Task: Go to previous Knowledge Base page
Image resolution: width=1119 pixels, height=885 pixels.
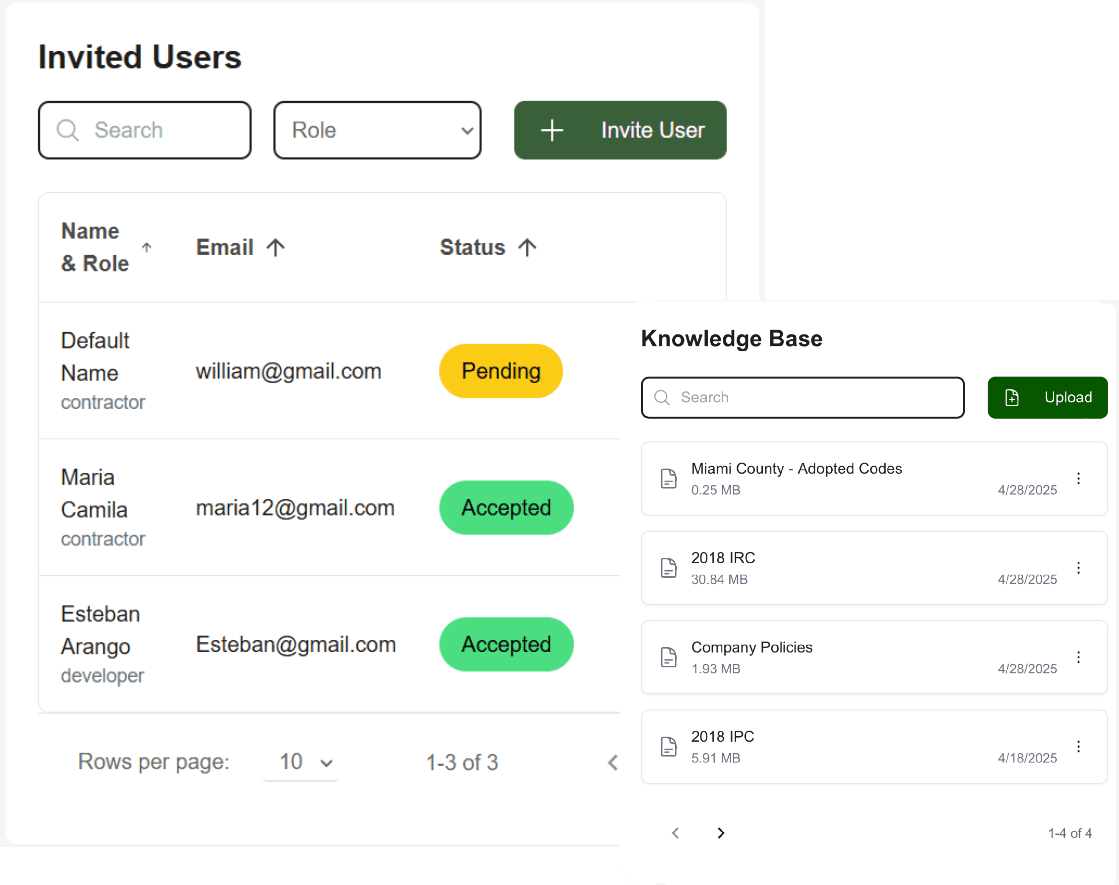Action: point(675,833)
